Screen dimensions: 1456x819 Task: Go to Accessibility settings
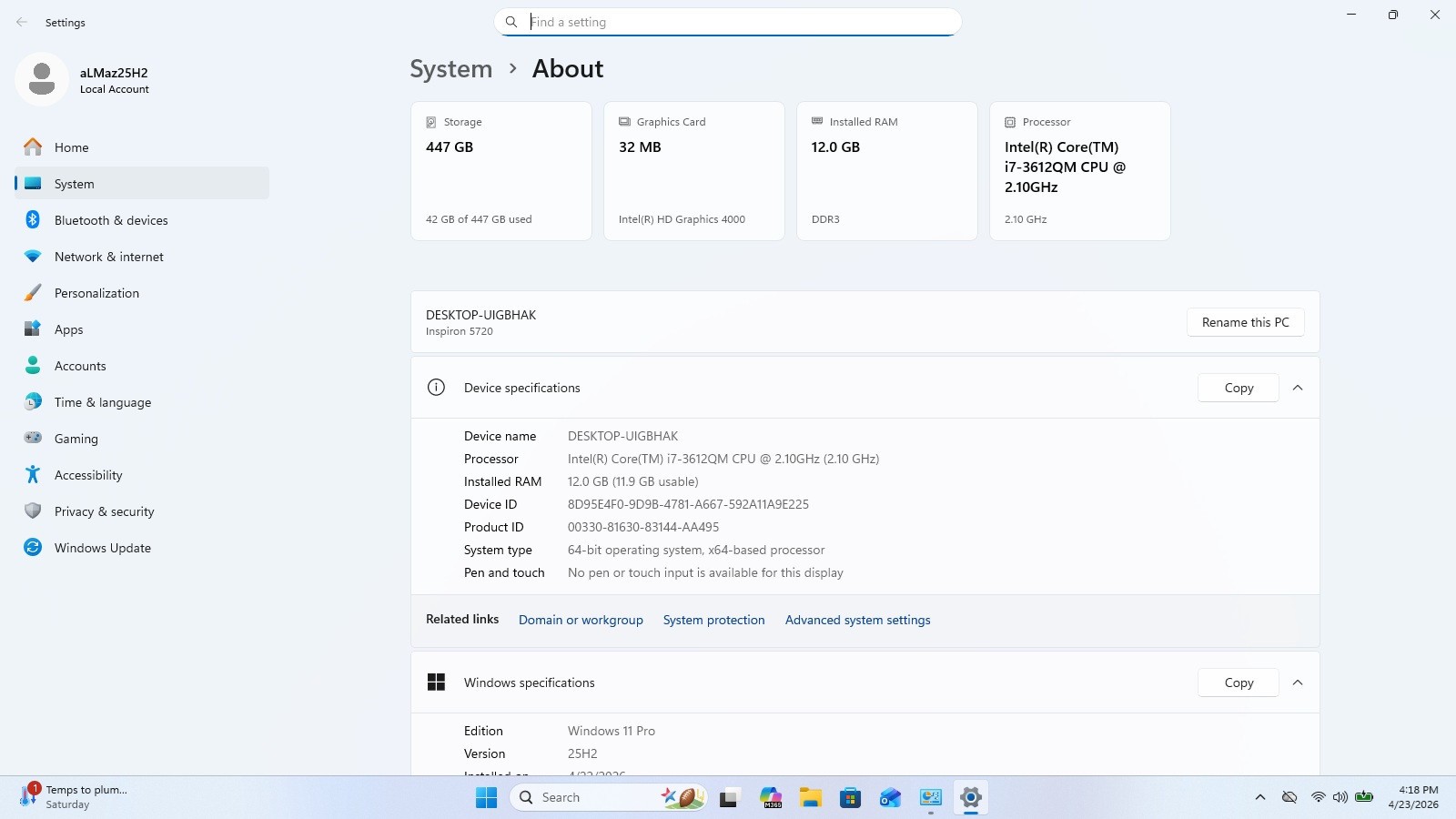pyautogui.click(x=142, y=475)
